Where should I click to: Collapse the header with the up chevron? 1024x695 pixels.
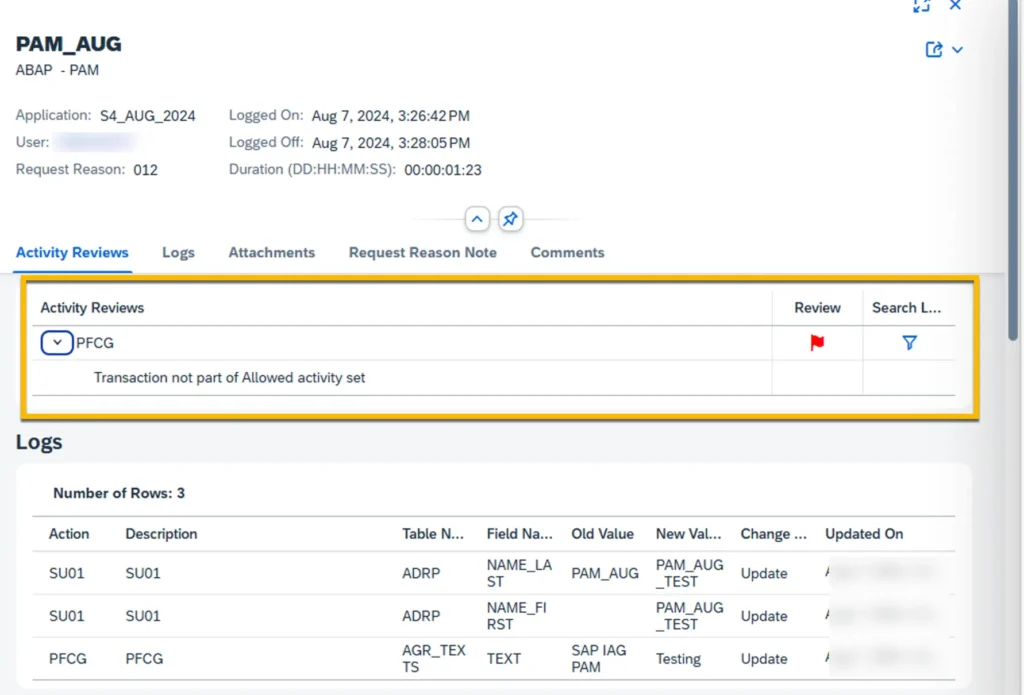click(477, 219)
